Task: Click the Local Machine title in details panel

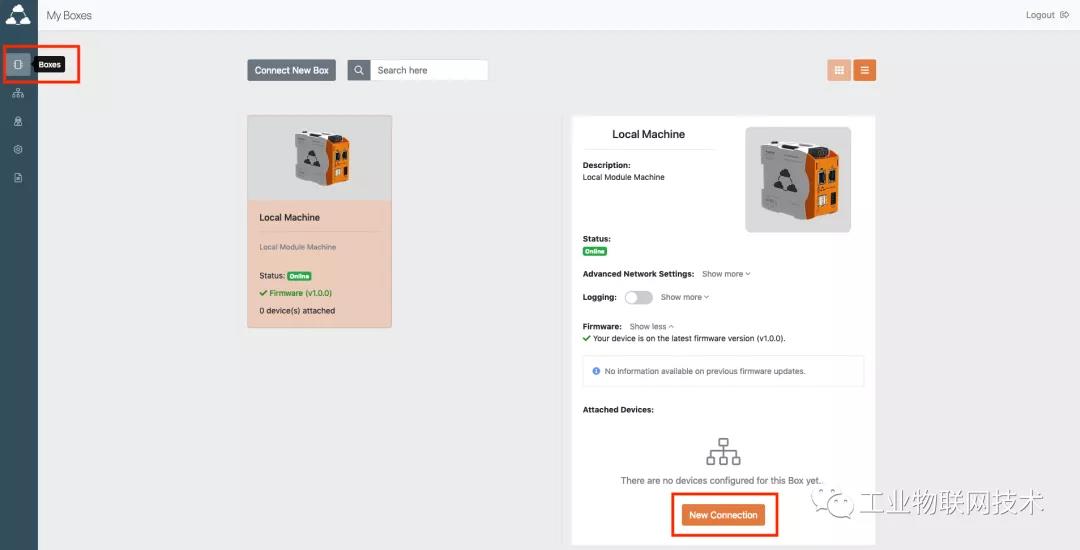Action: tap(648, 134)
